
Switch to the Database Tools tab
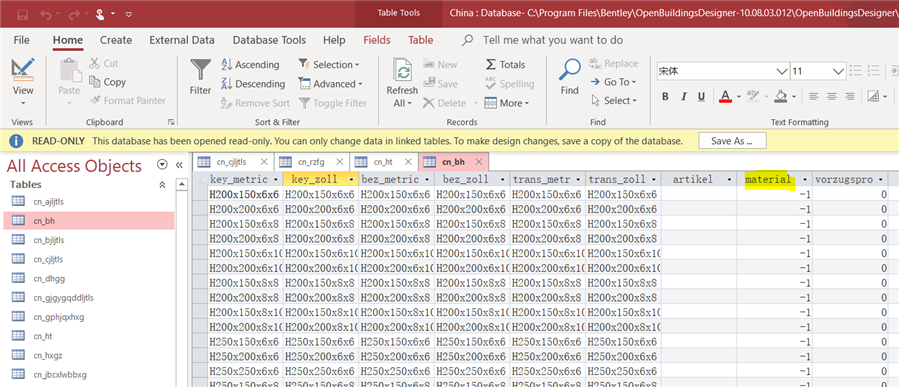[x=269, y=40]
